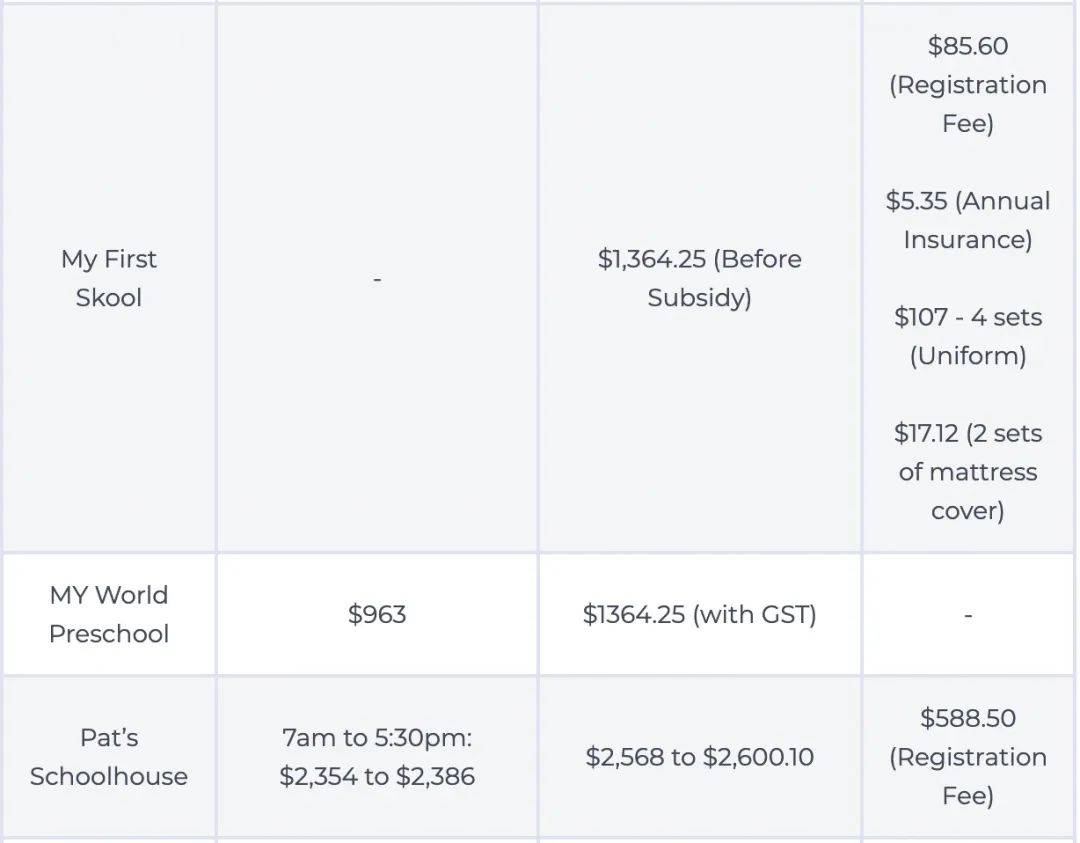
Task: Click the "(Uniform)" label
Action: [968, 356]
